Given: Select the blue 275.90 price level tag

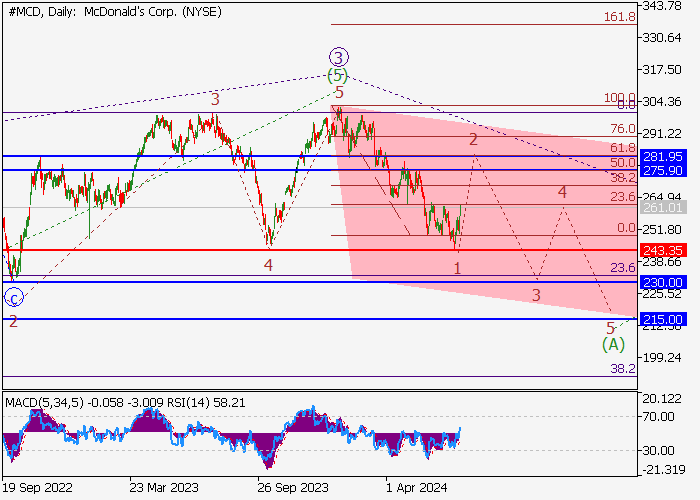Looking at the screenshot, I should click(663, 171).
